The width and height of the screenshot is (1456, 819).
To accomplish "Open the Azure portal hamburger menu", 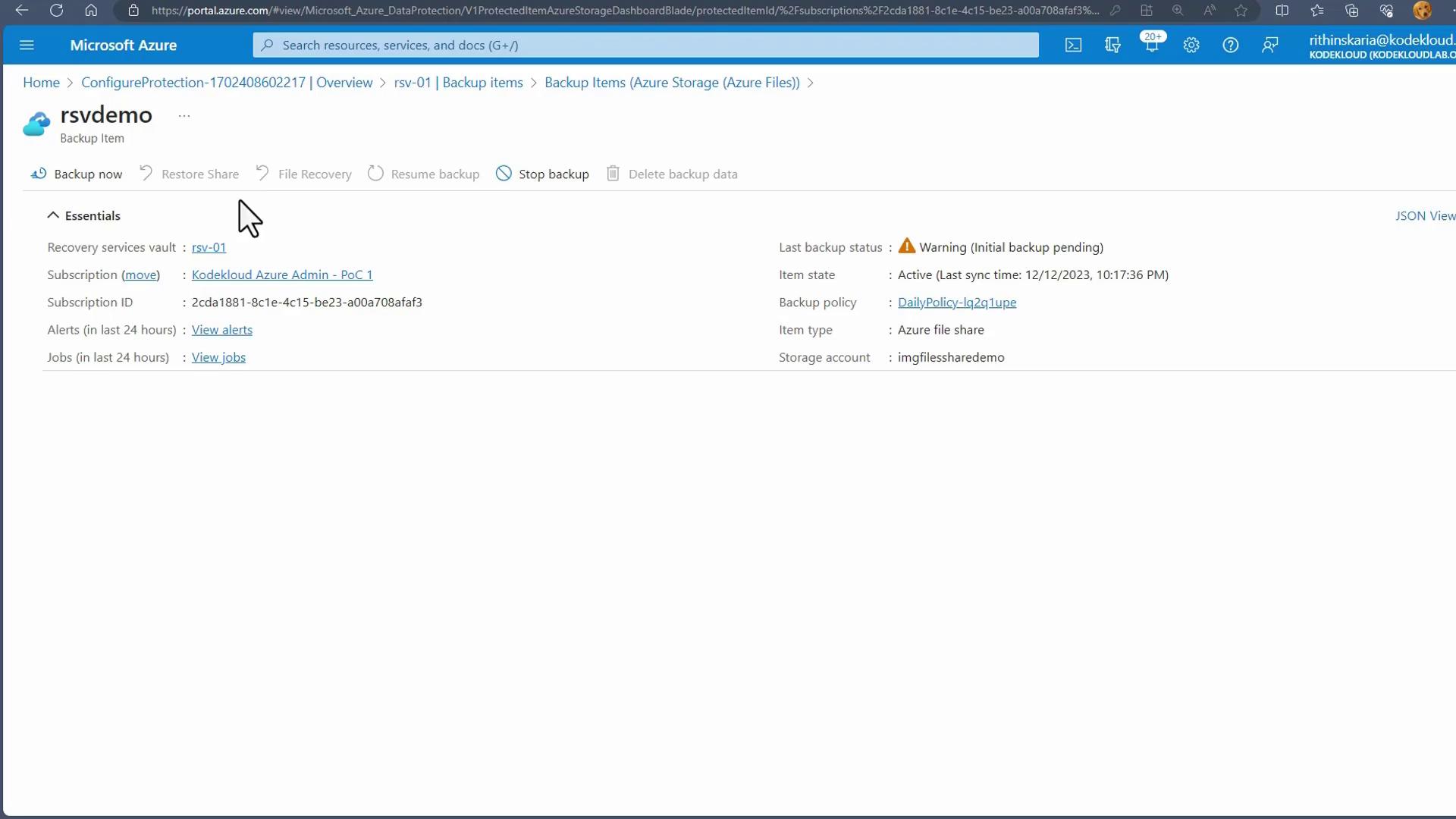I will pos(27,45).
